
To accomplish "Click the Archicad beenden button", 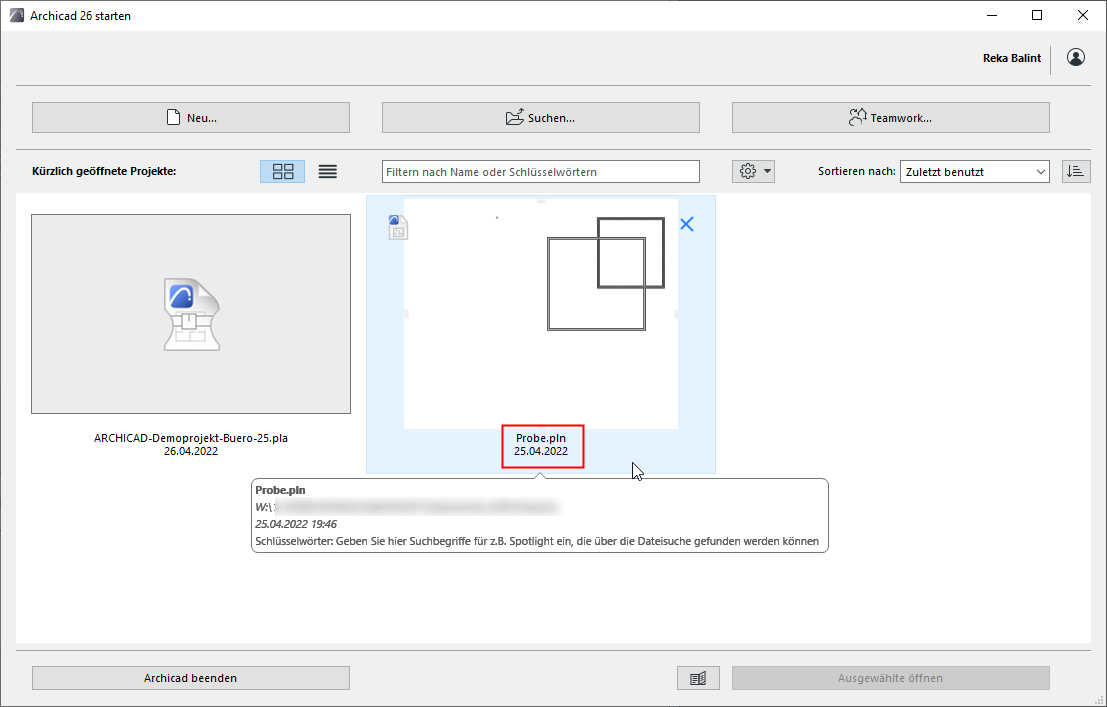I will click(191, 678).
